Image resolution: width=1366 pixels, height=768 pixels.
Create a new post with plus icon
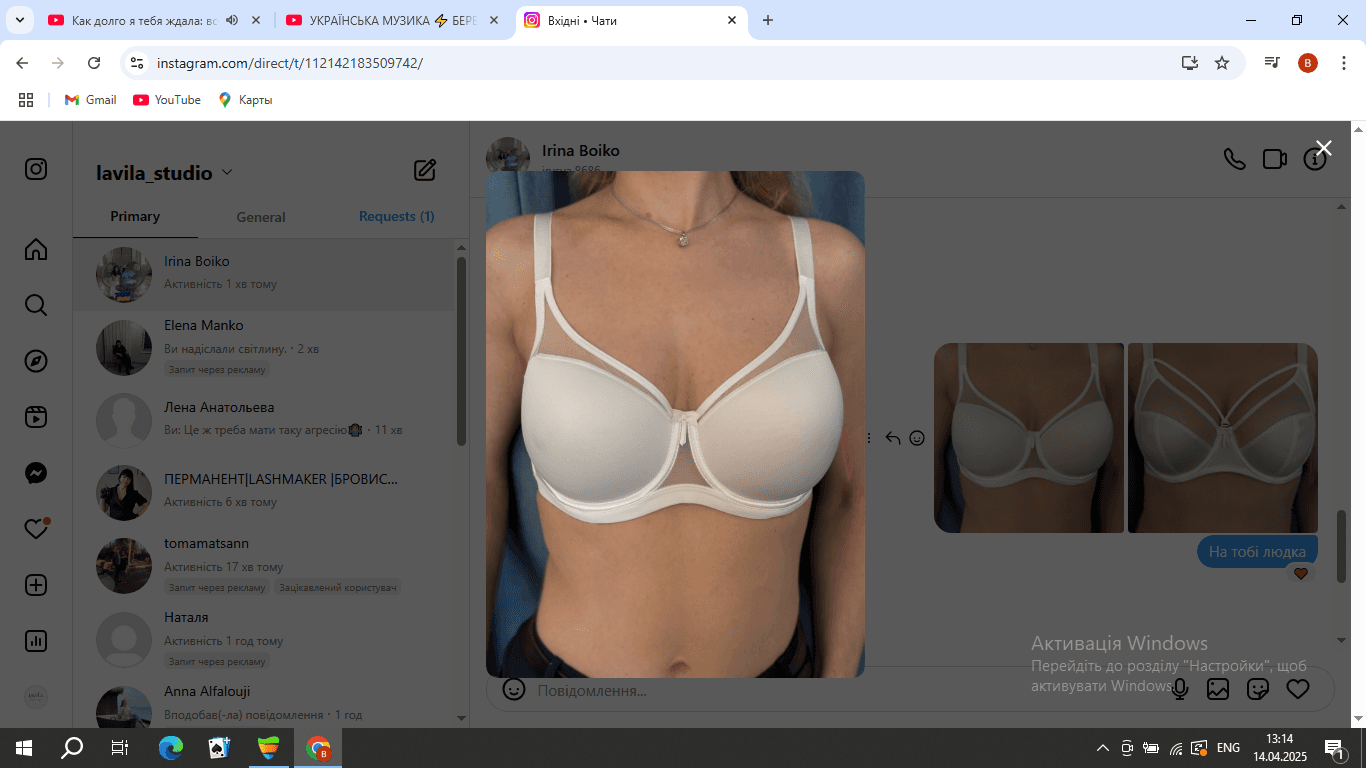coord(36,585)
